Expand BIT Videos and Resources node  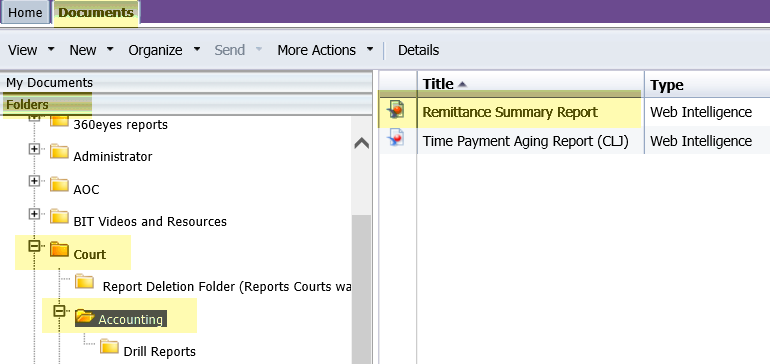(34, 214)
